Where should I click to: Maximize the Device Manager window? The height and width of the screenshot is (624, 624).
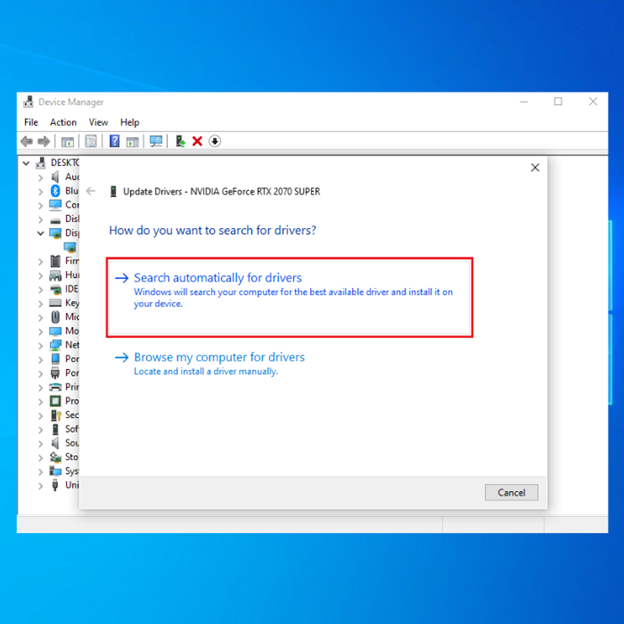(x=558, y=101)
